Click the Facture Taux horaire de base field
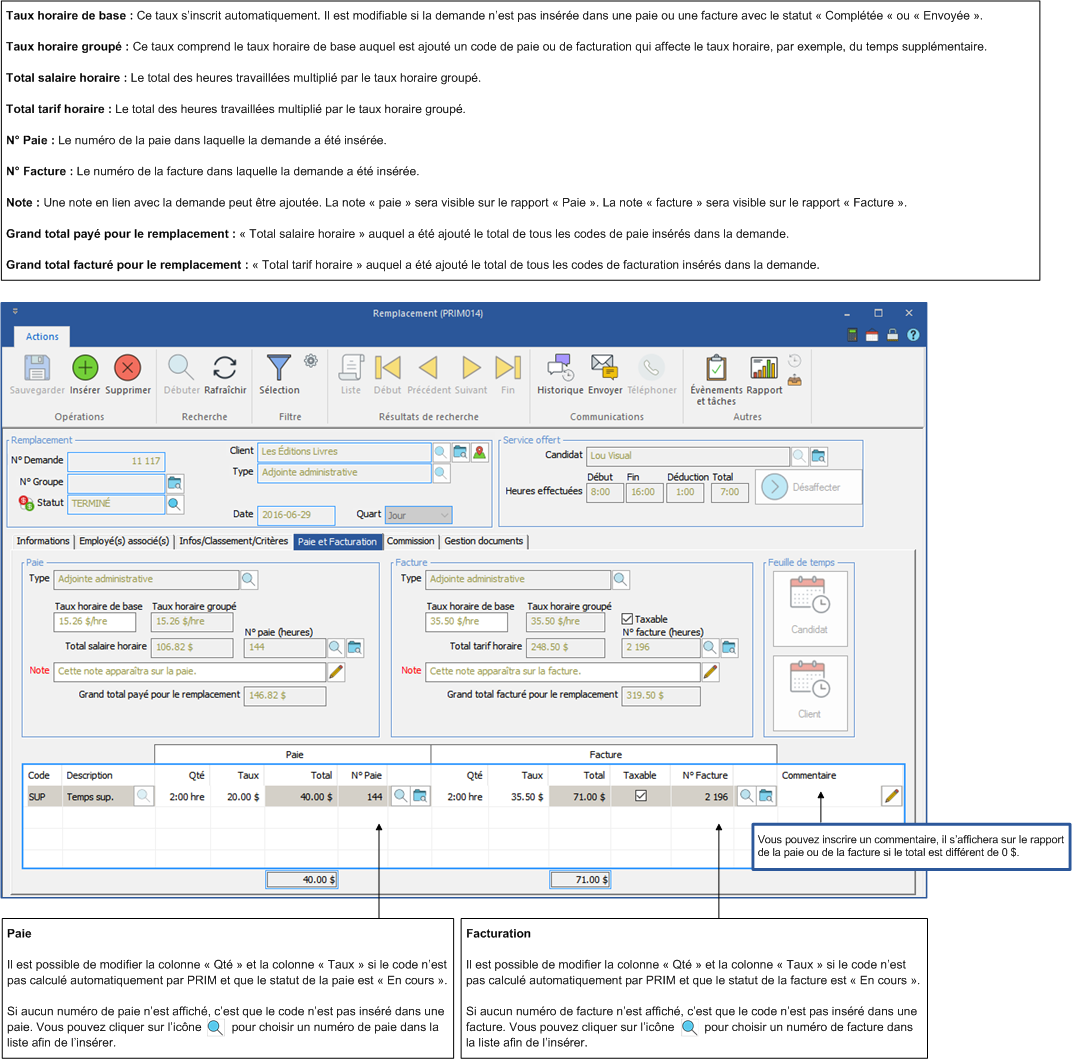 466,621
